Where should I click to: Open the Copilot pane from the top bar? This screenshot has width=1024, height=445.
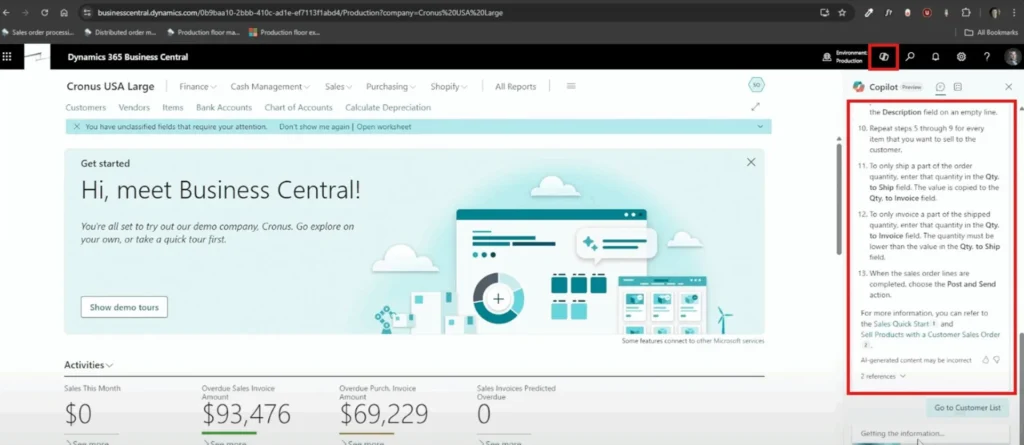point(884,57)
